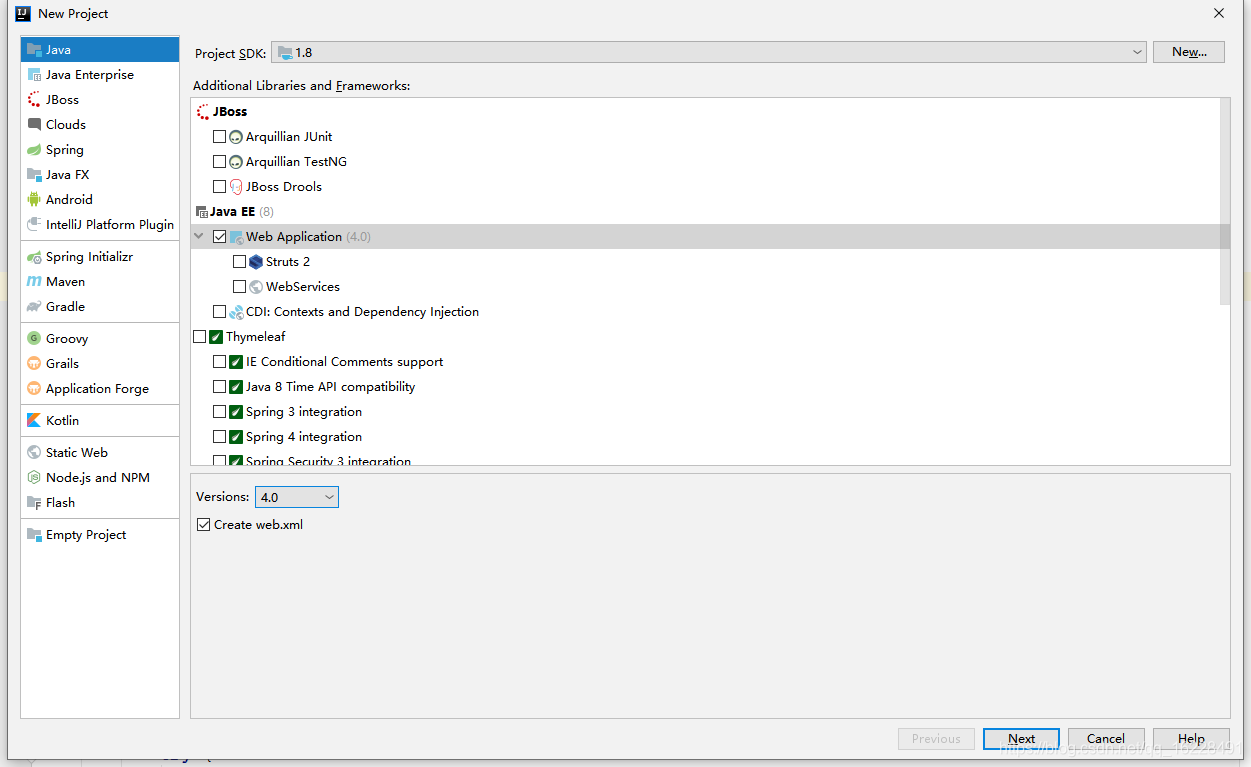Check the Spring 4 integration checkbox

pyautogui.click(x=219, y=436)
